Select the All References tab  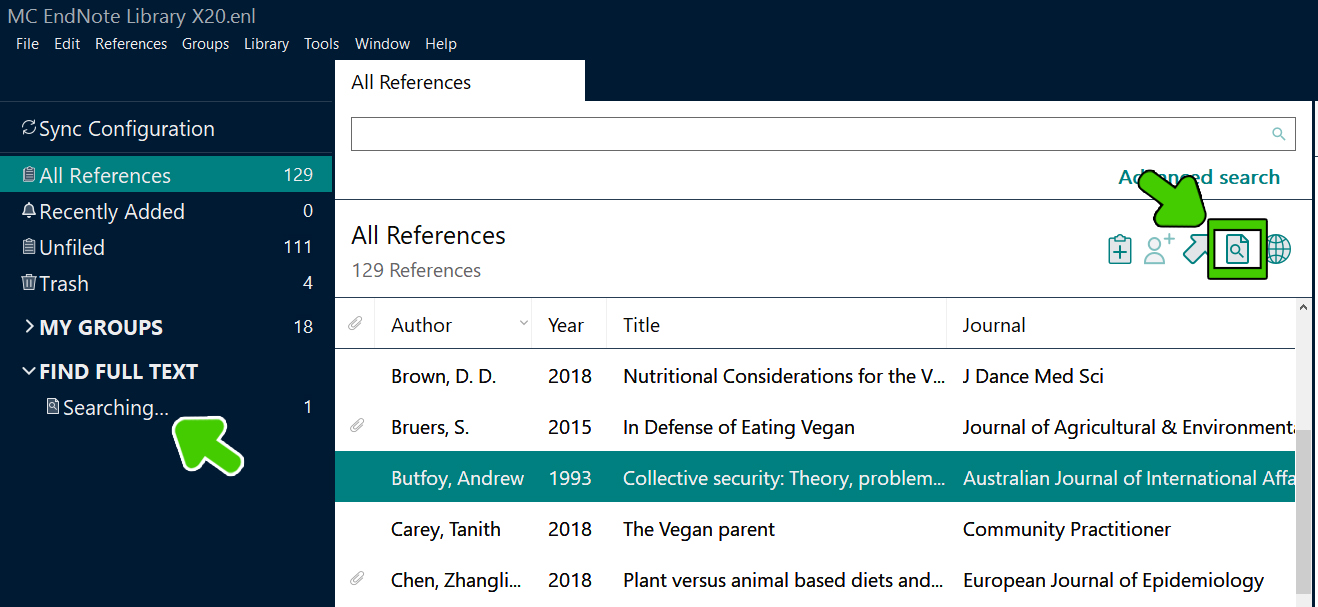click(460, 82)
